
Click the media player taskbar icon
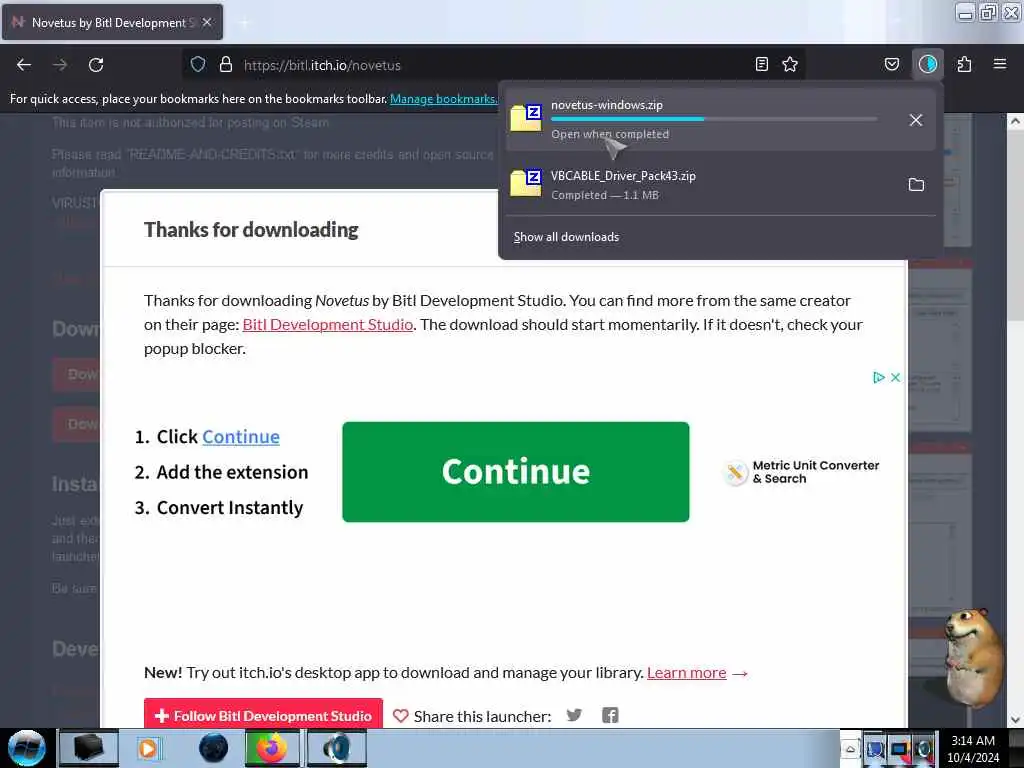pyautogui.click(x=148, y=748)
